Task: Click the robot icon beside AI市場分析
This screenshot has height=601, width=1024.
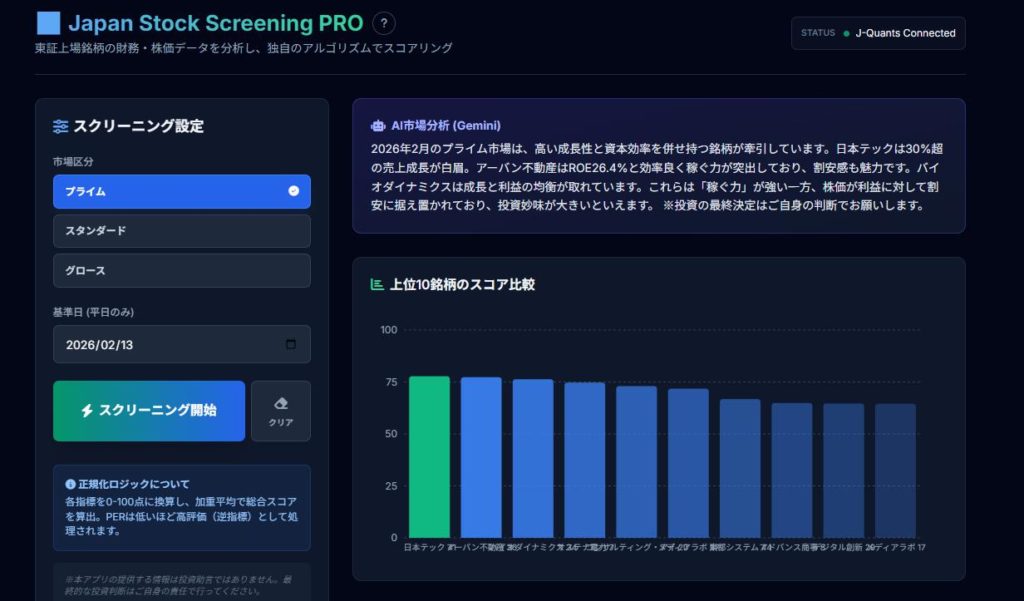Action: point(377,126)
